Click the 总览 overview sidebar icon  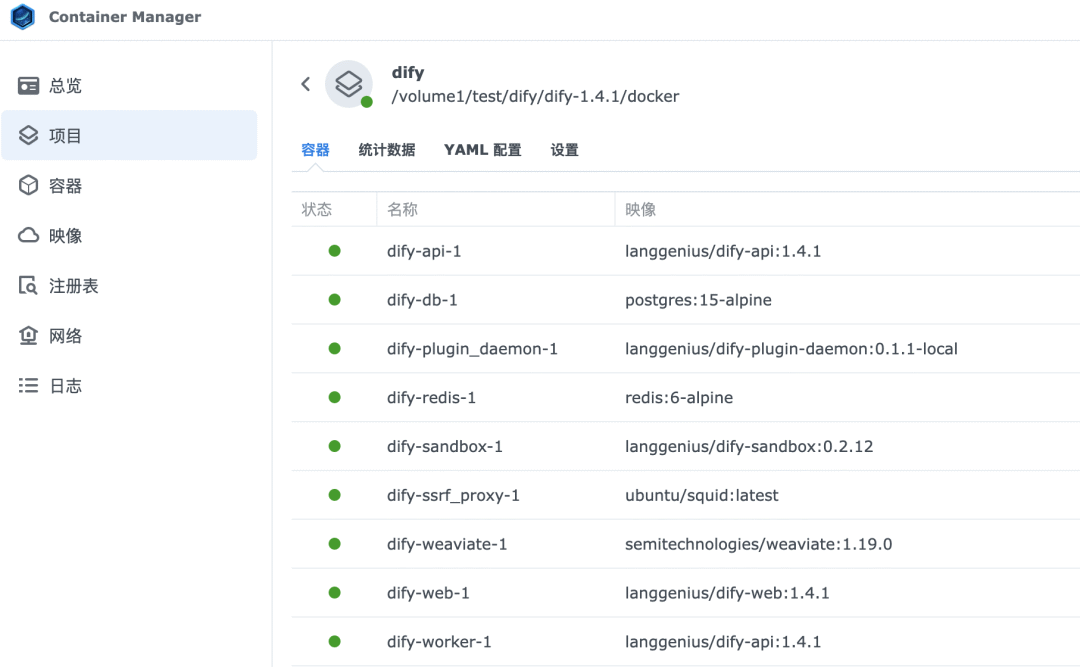coord(28,85)
